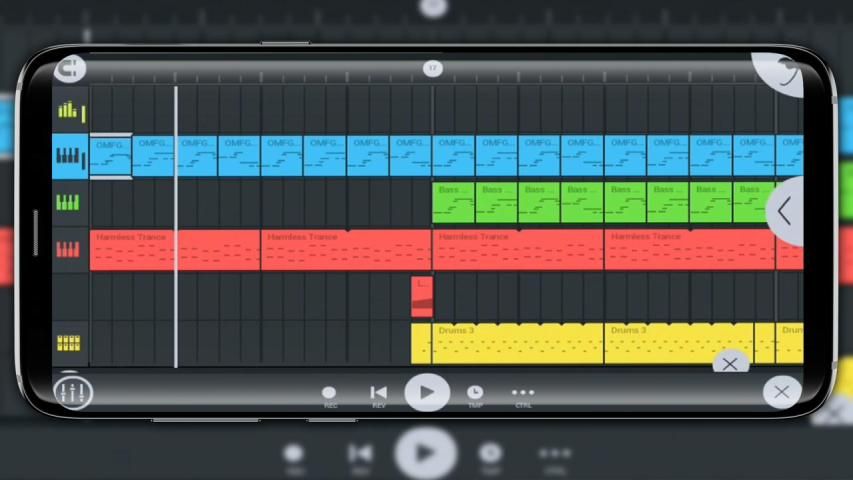This screenshot has height=480, width=853.
Task: Click the bar 17 timeline marker
Action: click(432, 68)
